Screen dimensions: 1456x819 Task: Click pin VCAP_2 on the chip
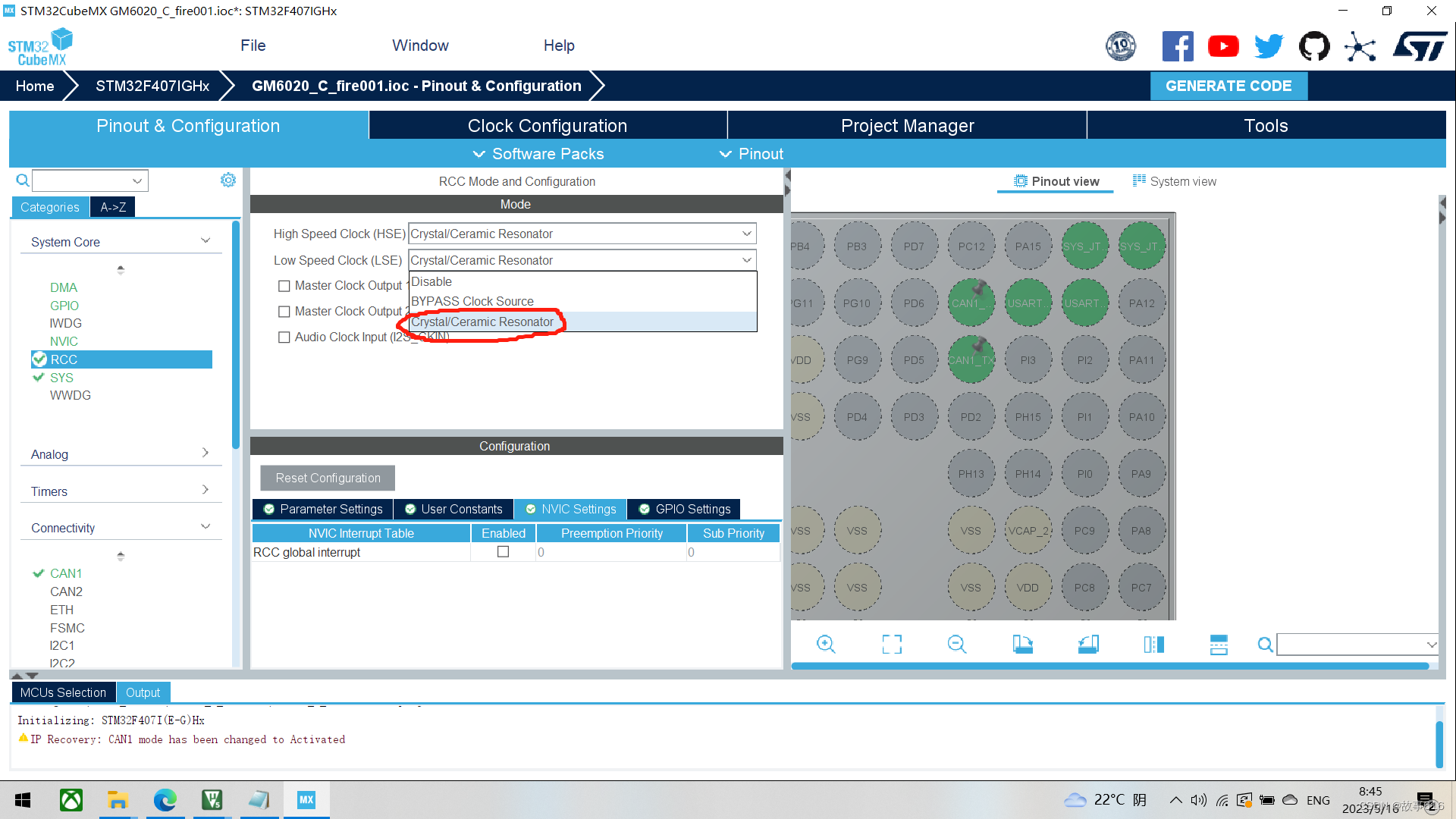click(x=1028, y=530)
